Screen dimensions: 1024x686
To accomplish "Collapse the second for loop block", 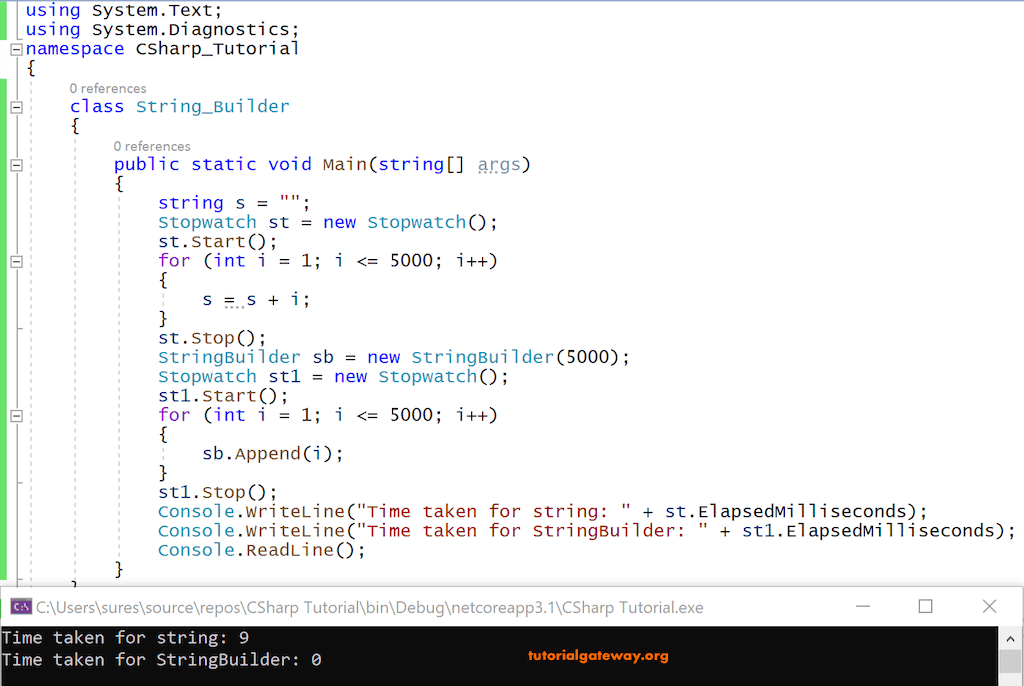I will (x=14, y=414).
